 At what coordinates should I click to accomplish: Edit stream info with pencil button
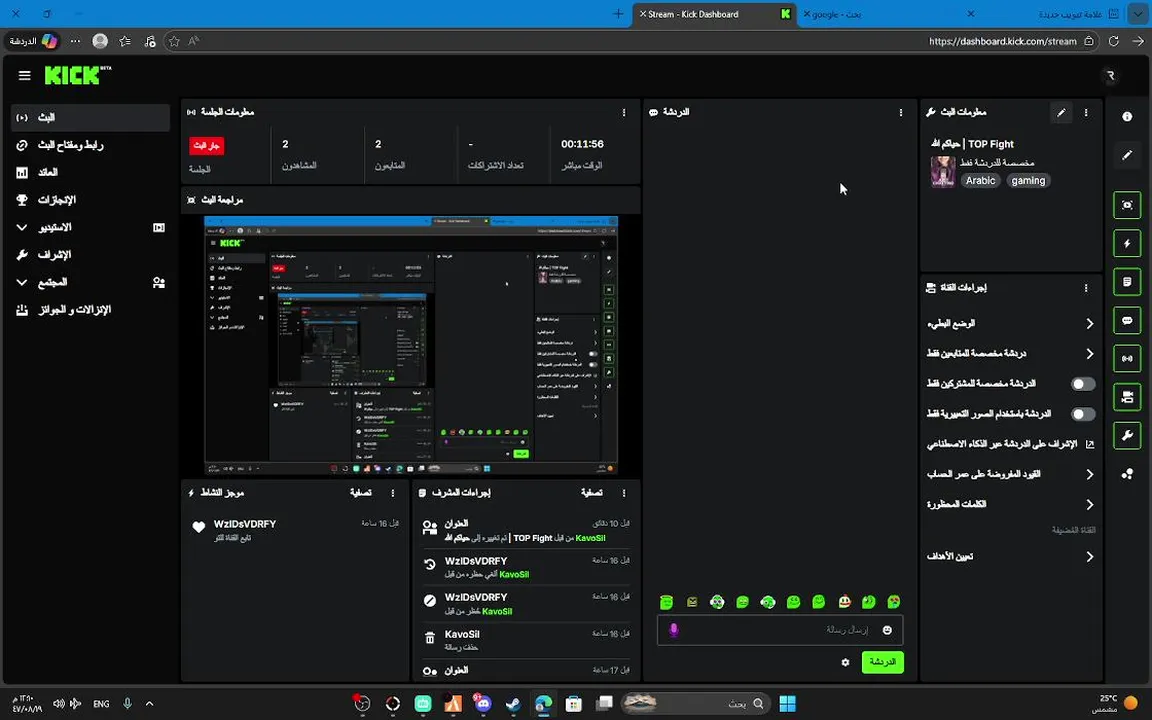(1061, 112)
